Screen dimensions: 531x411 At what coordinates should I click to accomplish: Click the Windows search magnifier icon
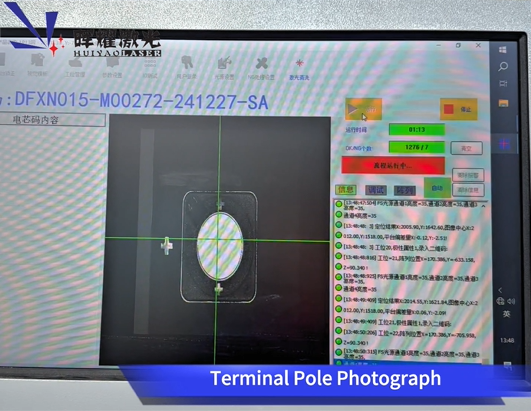(x=503, y=66)
